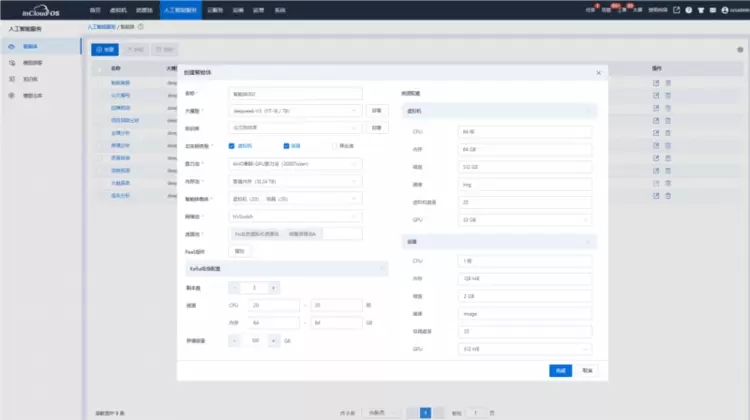Click the delete trash icon in the first row
Viewport: 750px width, 420px height.
tap(668, 83)
